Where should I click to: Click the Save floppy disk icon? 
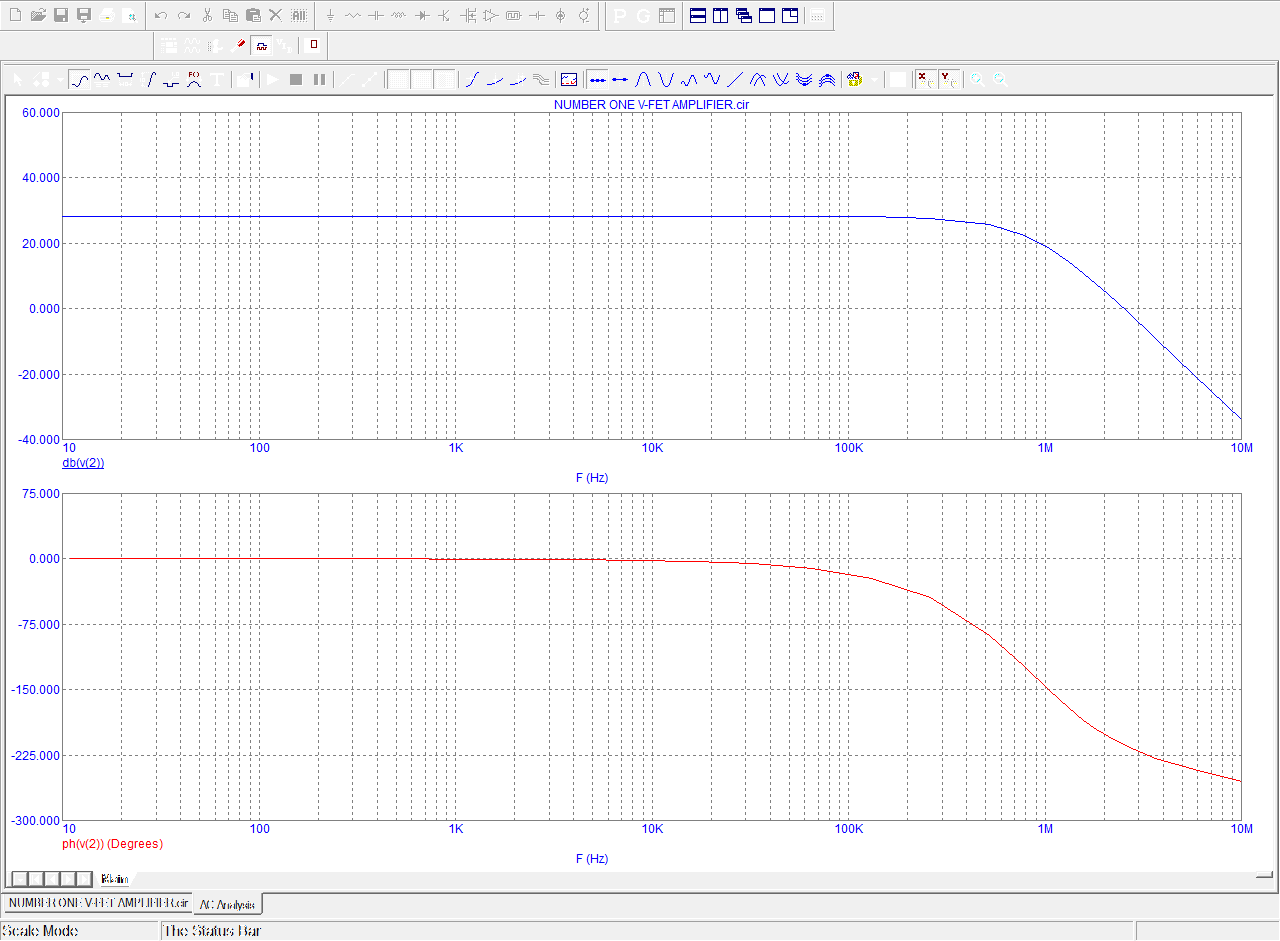(x=61, y=15)
